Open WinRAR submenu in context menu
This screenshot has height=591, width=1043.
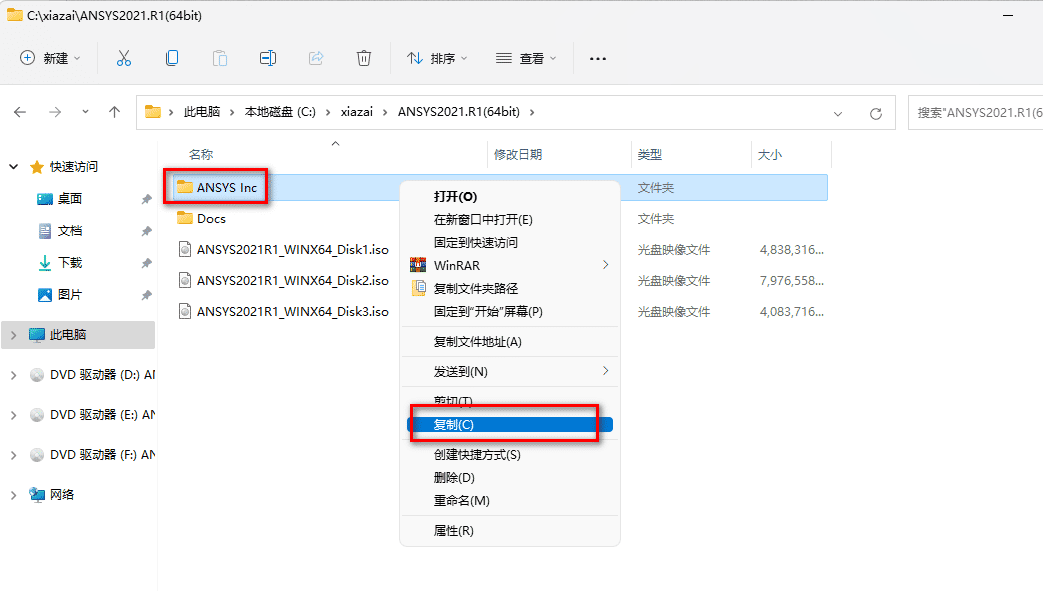coord(509,265)
